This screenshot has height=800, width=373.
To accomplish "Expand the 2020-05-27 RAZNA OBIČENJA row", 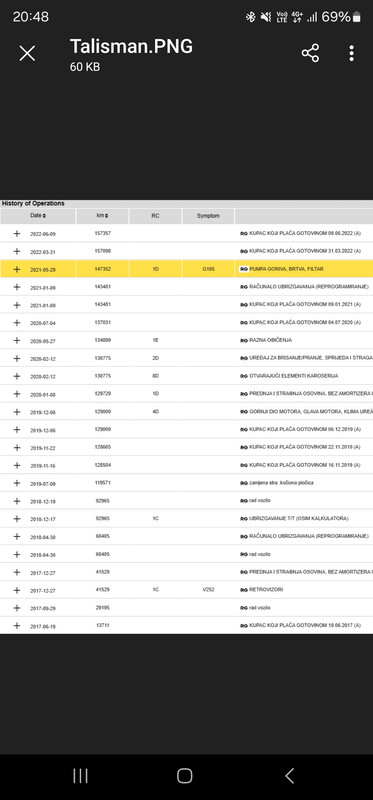I will [x=17, y=340].
